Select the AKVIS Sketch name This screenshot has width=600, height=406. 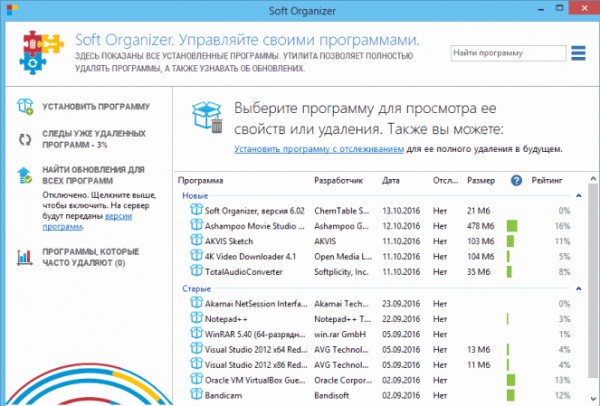(229, 241)
